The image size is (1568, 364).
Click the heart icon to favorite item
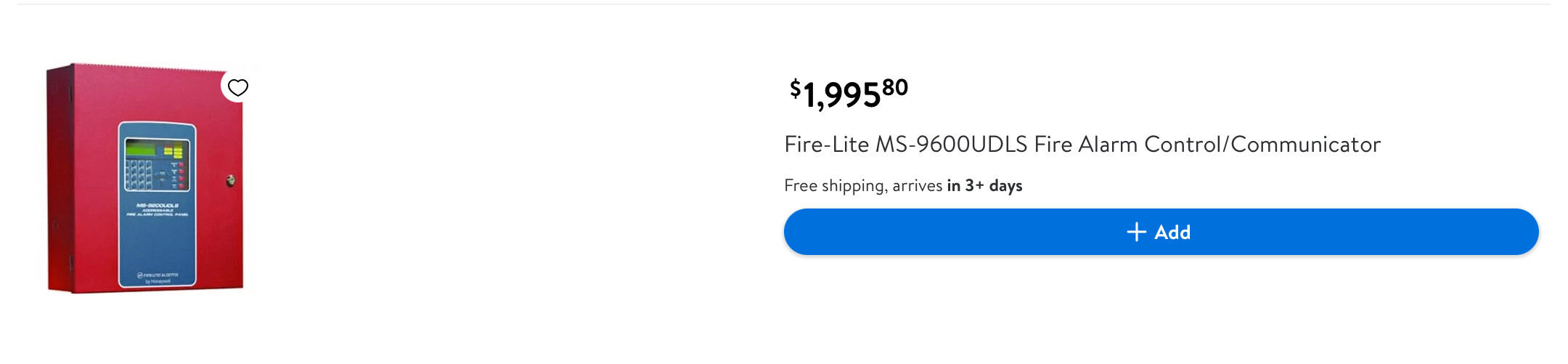tap(237, 87)
